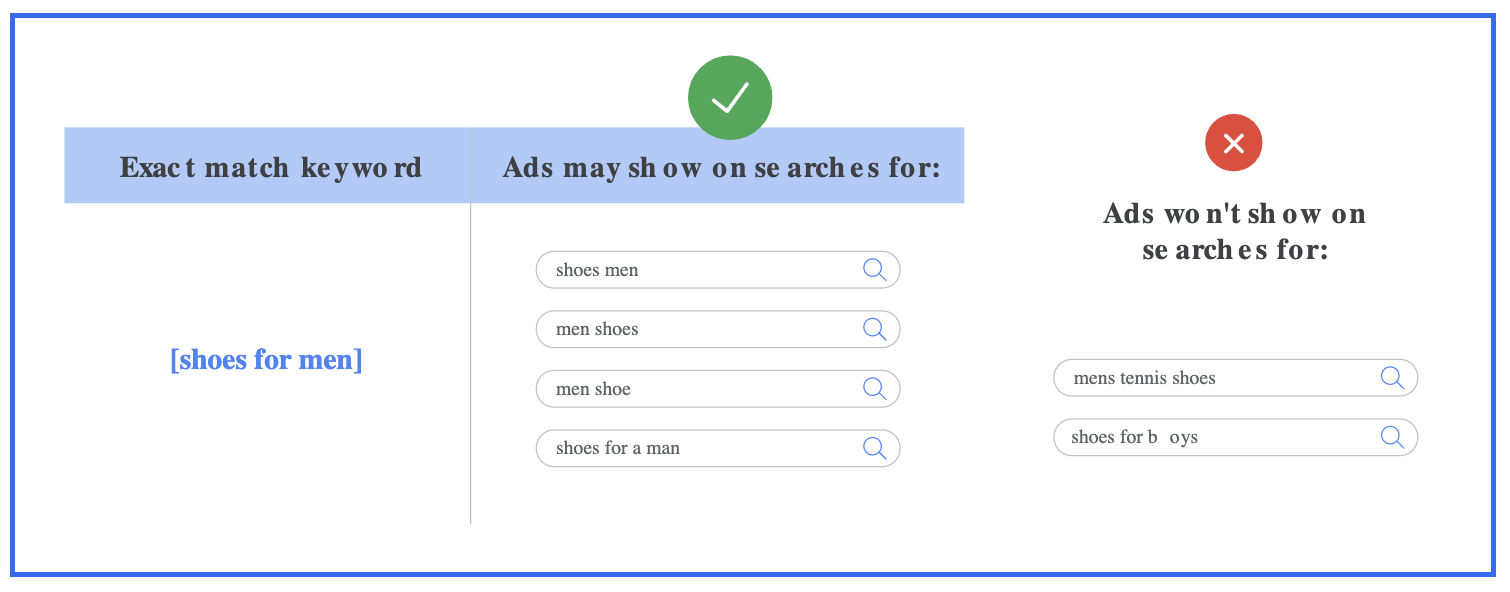Click the text 'mens tennis shoes' in box
The width and height of the screenshot is (1510, 592).
pyautogui.click(x=1145, y=378)
